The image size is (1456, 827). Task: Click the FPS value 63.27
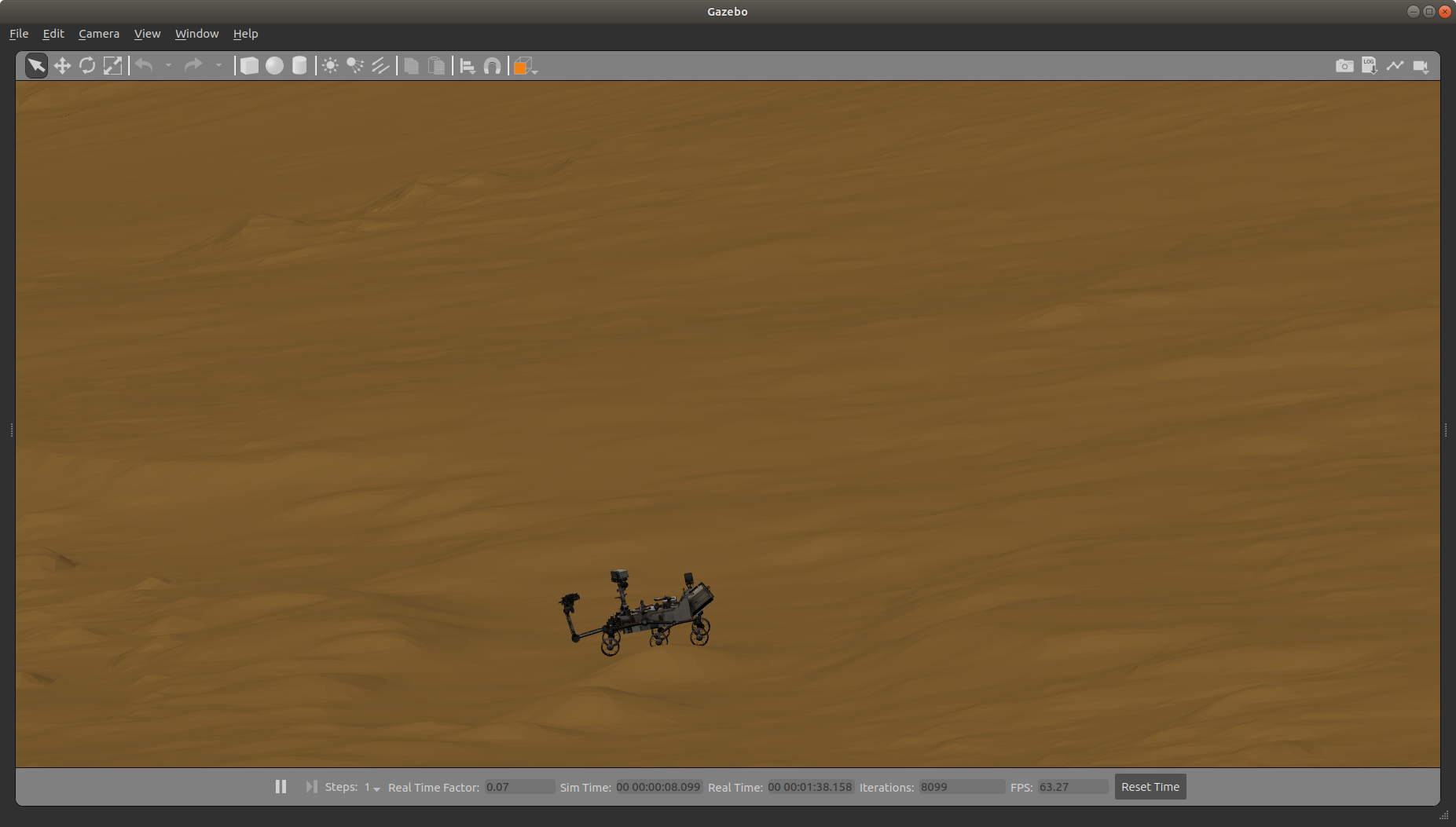[1073, 787]
